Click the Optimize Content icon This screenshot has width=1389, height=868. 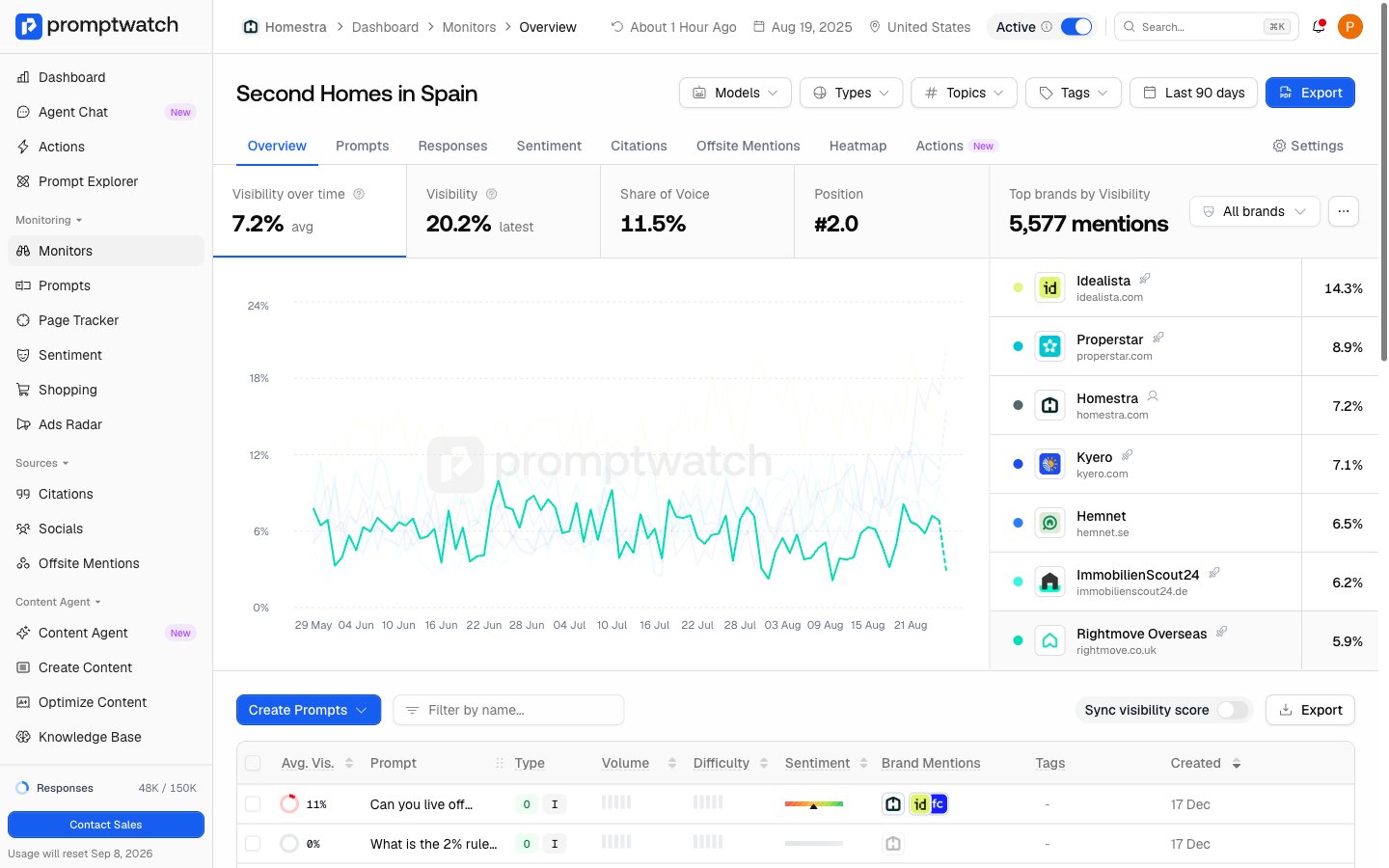[23, 702]
